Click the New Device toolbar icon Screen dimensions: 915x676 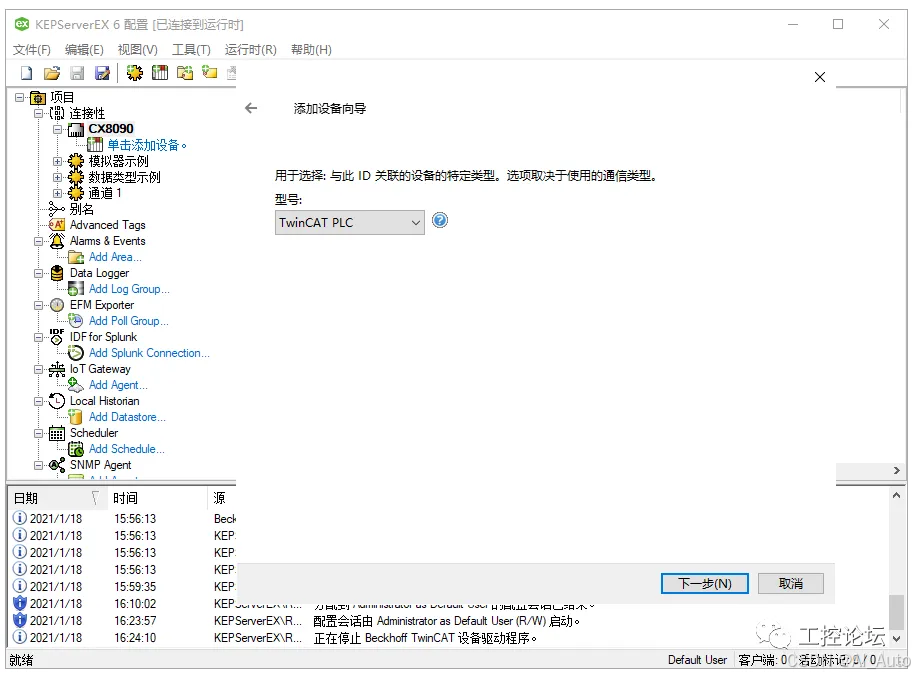[160, 73]
